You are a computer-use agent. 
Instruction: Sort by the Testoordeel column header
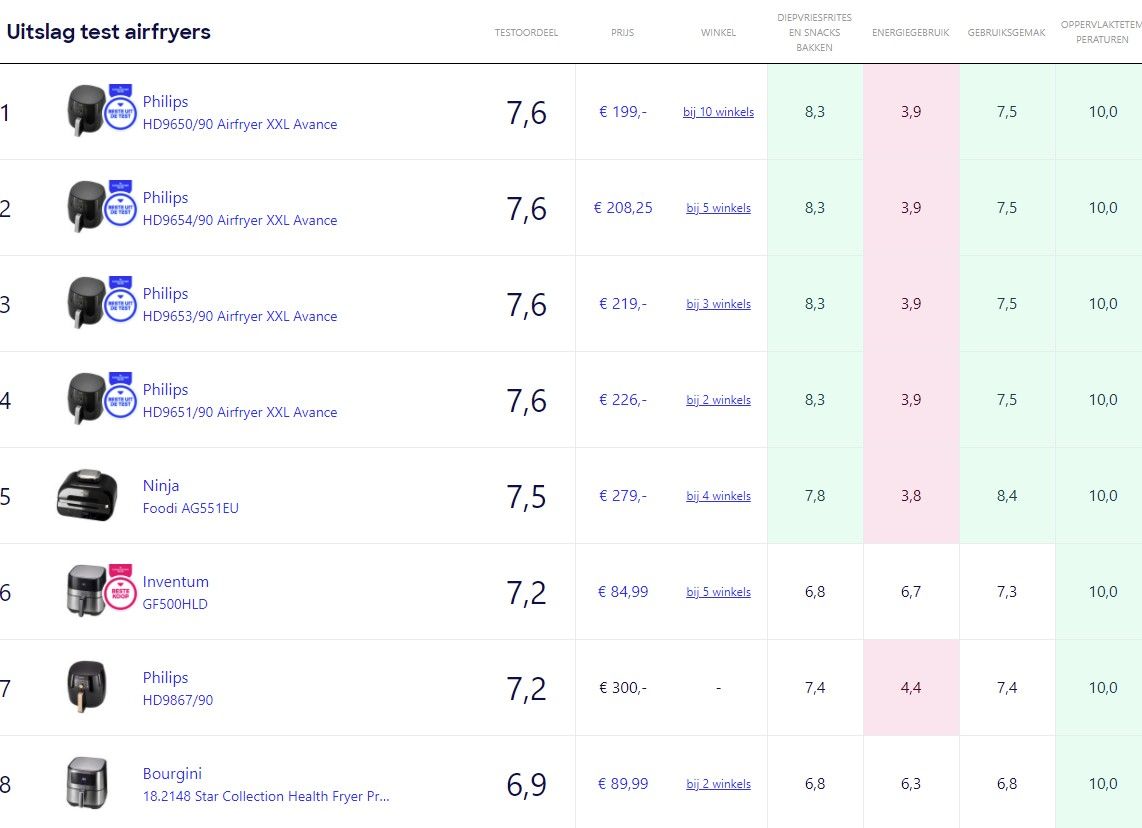click(526, 33)
